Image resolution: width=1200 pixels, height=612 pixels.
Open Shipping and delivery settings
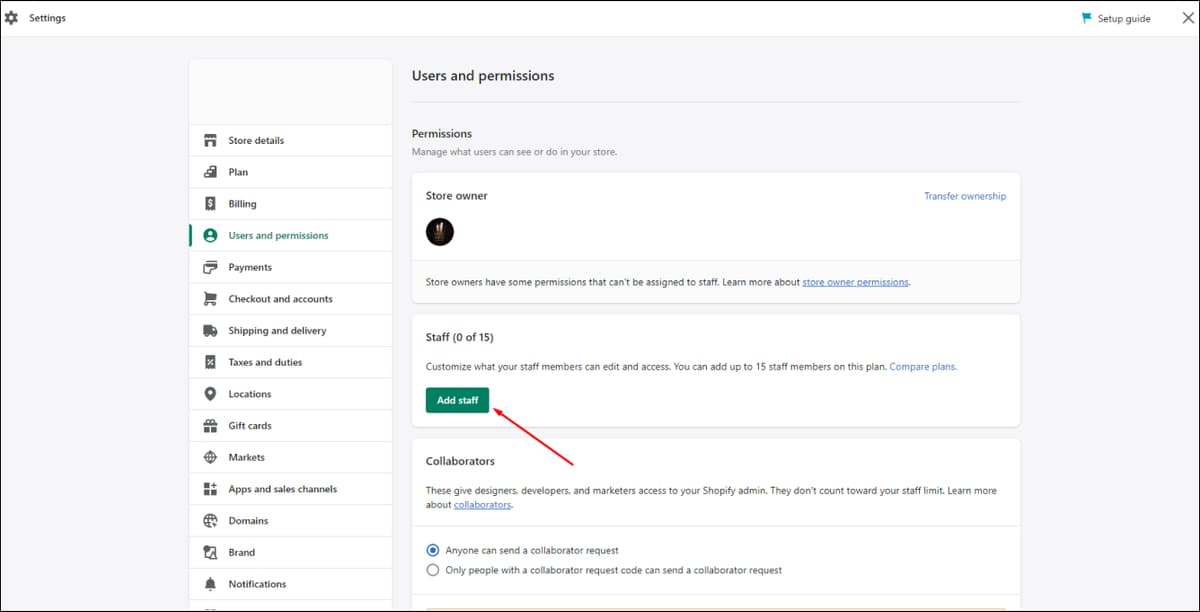[290, 331]
